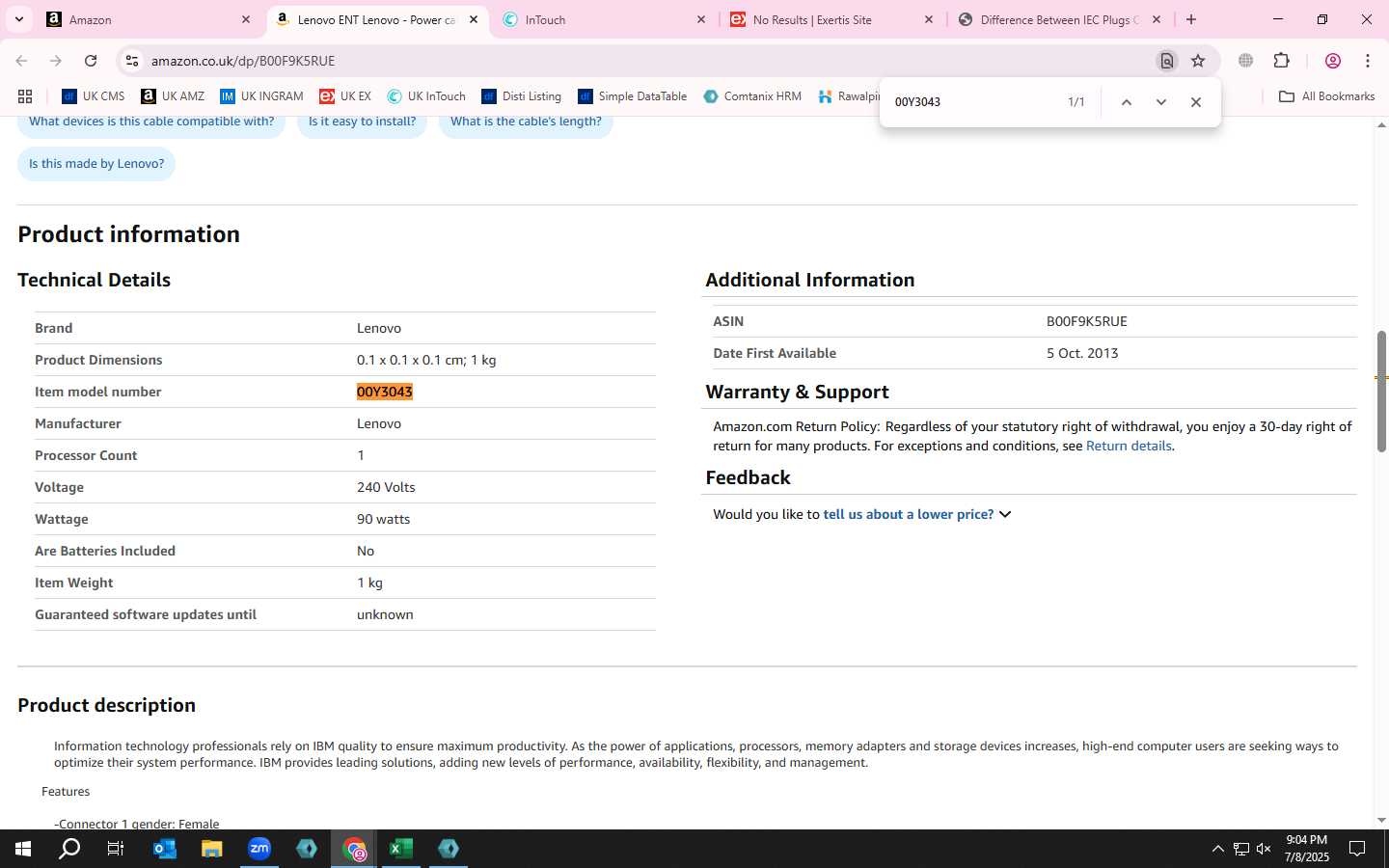This screenshot has width=1389, height=868.
Task: Click the '240 Volts' voltage value
Action: pyautogui.click(x=386, y=487)
